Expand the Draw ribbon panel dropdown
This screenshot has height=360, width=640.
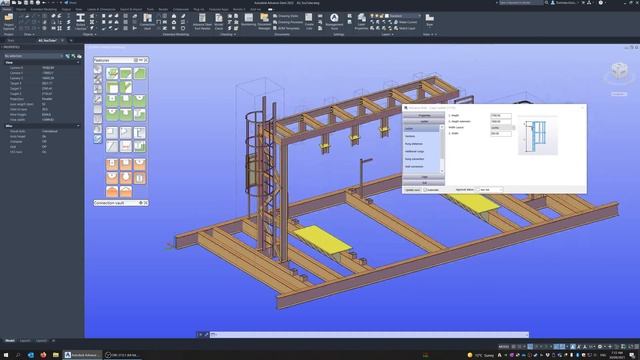coord(29,35)
